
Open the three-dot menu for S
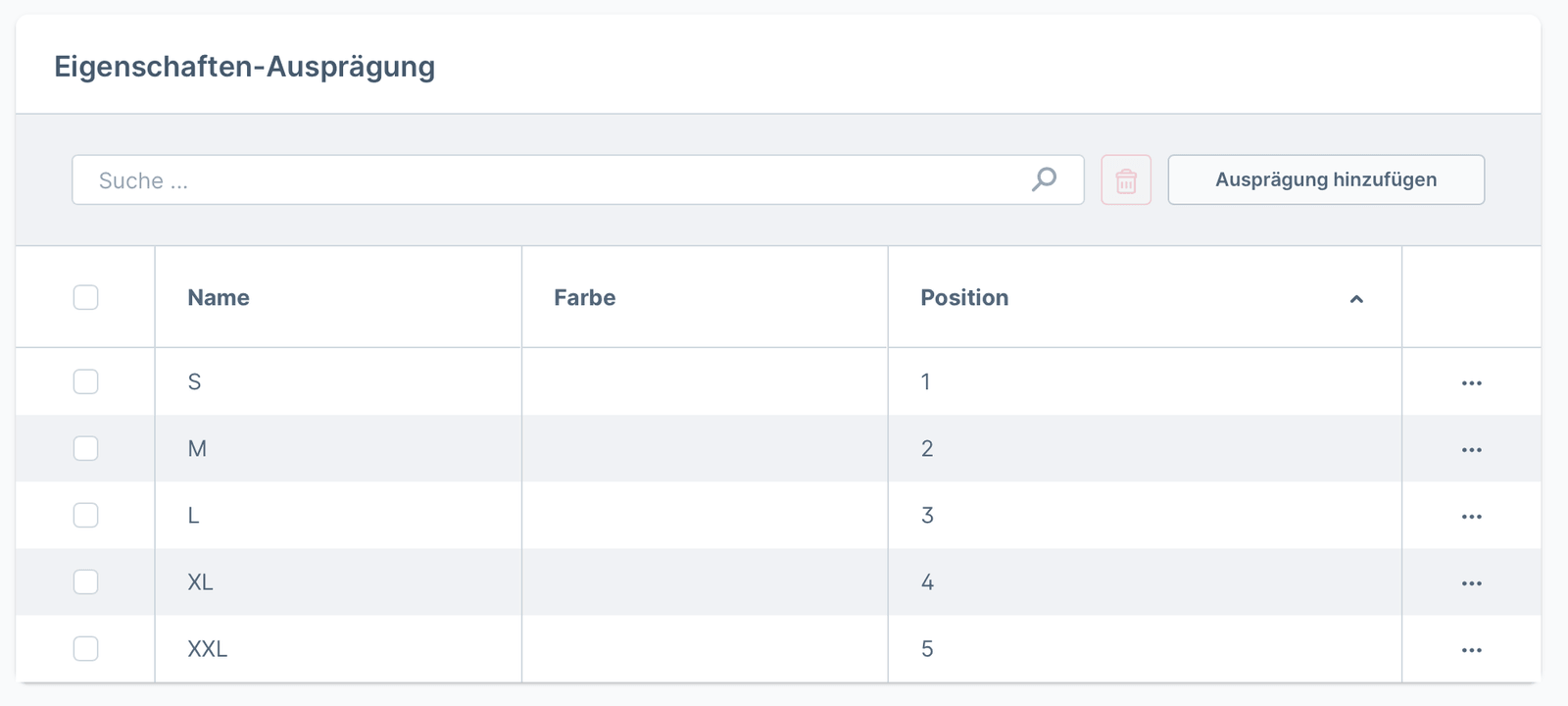(1471, 382)
